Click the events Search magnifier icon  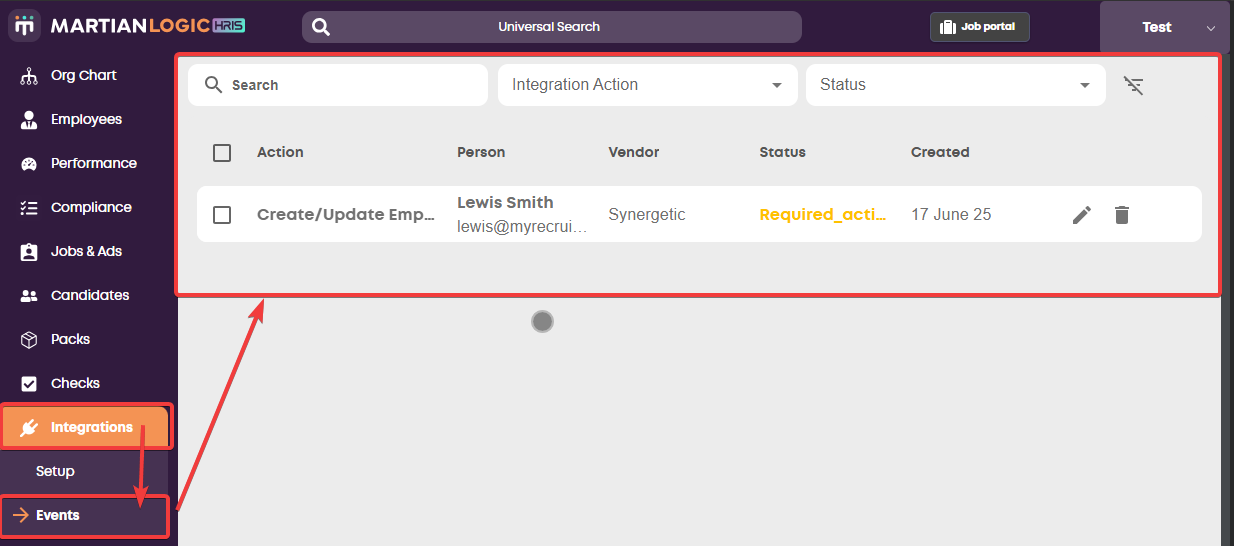(213, 85)
